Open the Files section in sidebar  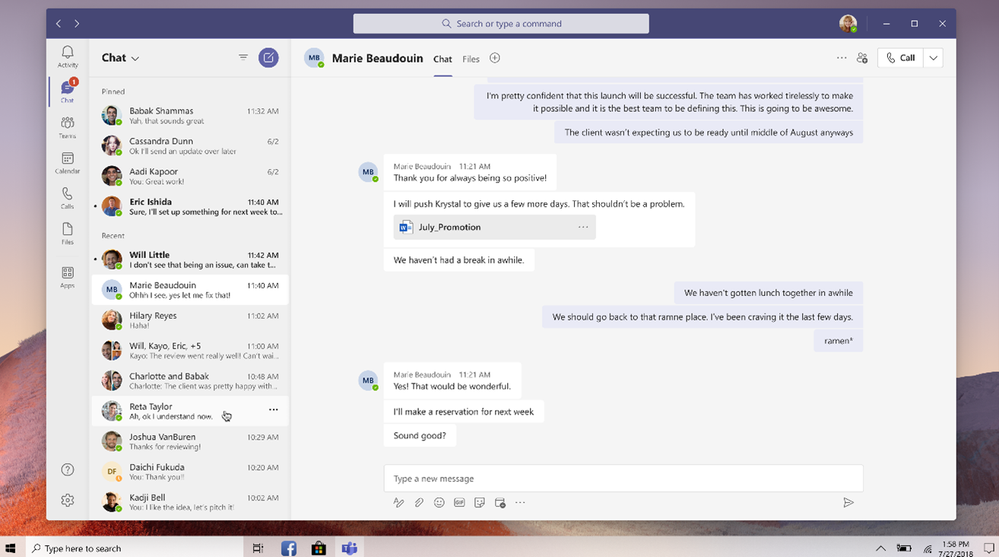coord(68,233)
